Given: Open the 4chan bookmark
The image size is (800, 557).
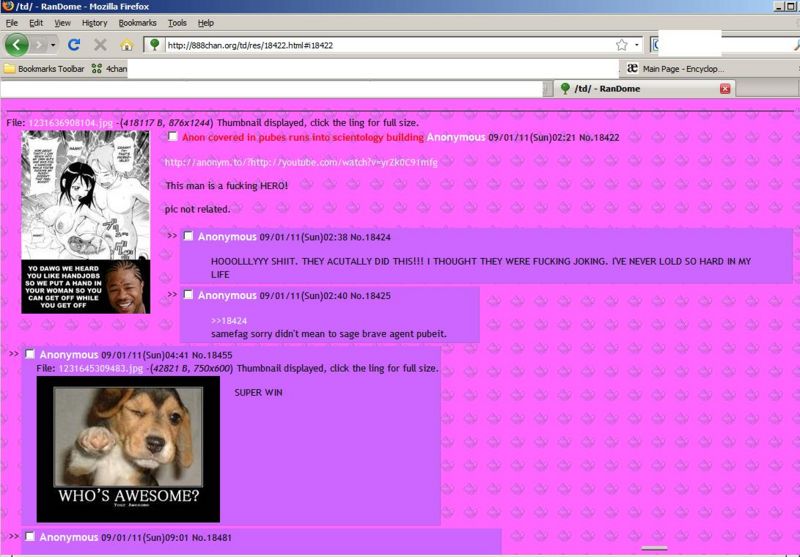Looking at the screenshot, I should coord(109,68).
